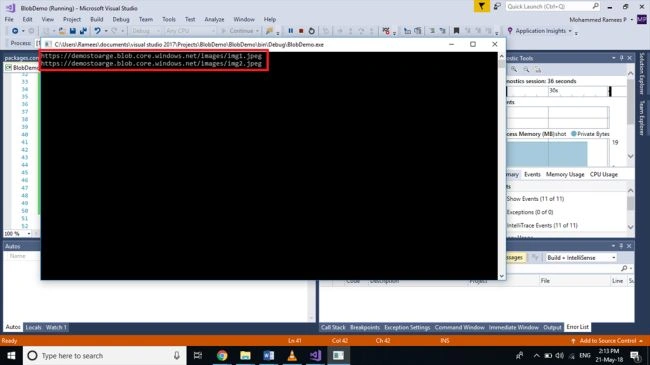Click the Process Memory graph area
650x365 pixels.
point(558,153)
